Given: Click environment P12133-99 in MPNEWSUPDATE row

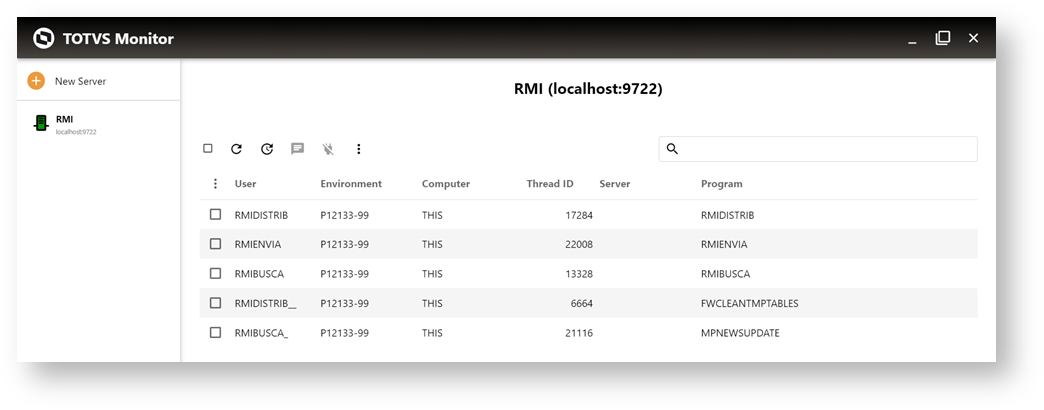Looking at the screenshot, I should coord(344,333).
